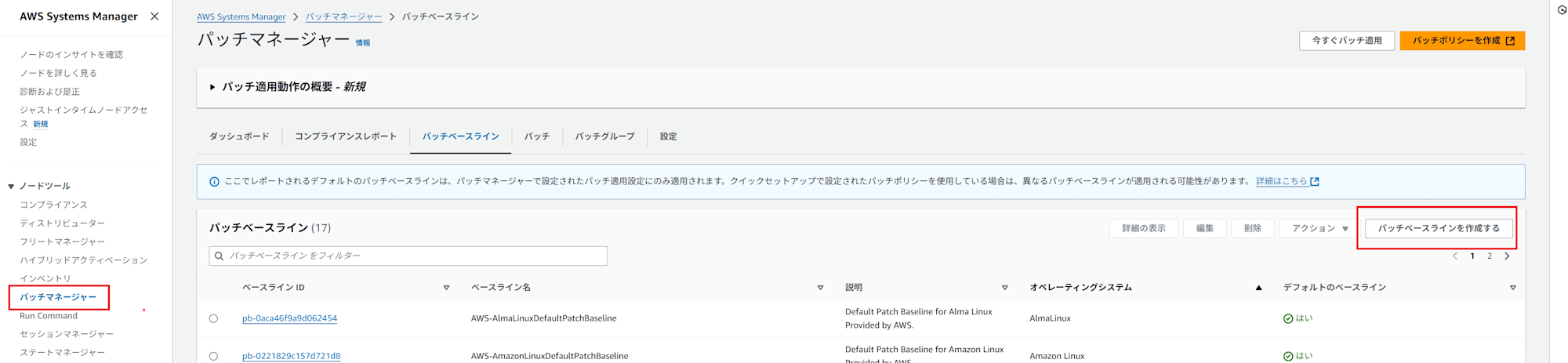
Task: Click 詳細の表示 button
Action: click(x=1144, y=228)
